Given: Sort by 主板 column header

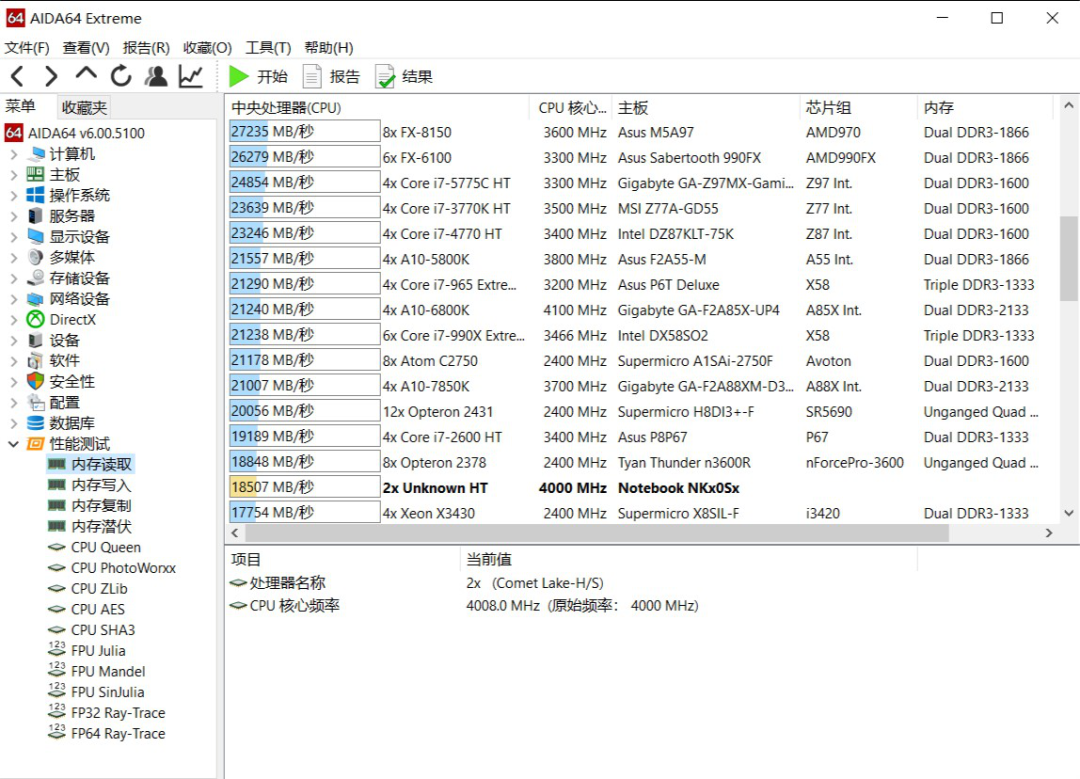Looking at the screenshot, I should pos(705,107).
